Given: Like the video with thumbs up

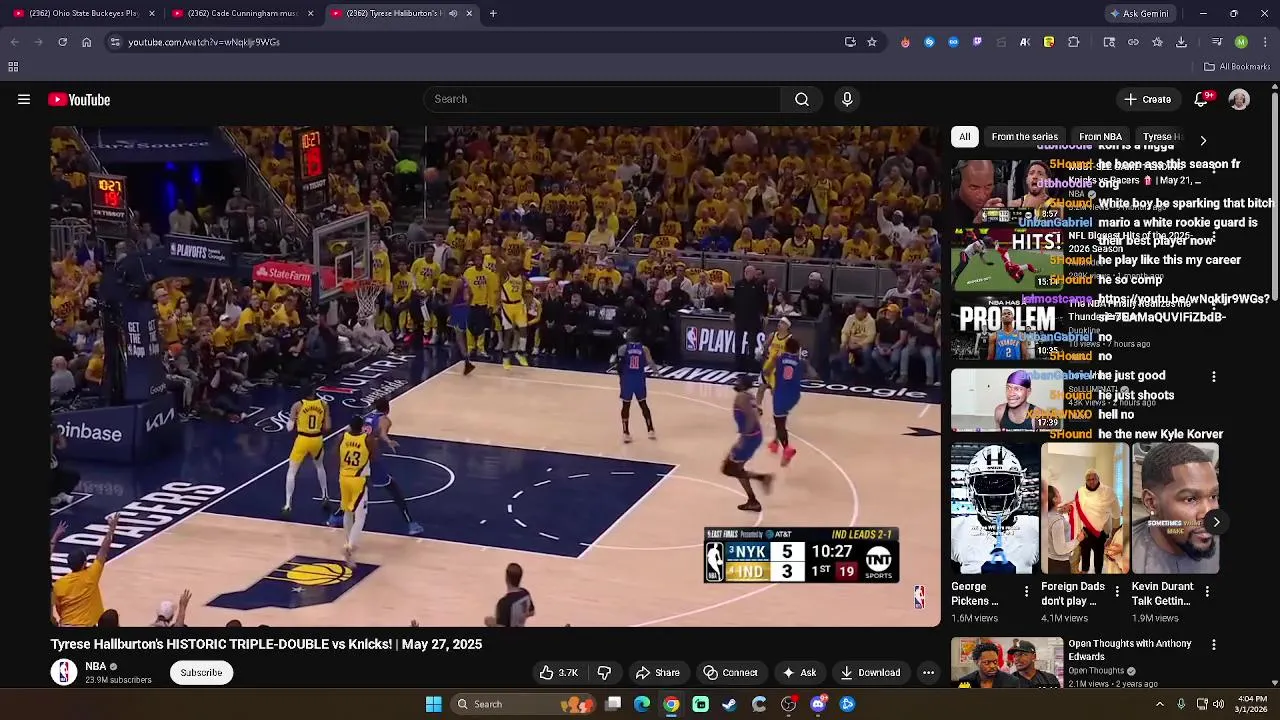Looking at the screenshot, I should click(559, 672).
